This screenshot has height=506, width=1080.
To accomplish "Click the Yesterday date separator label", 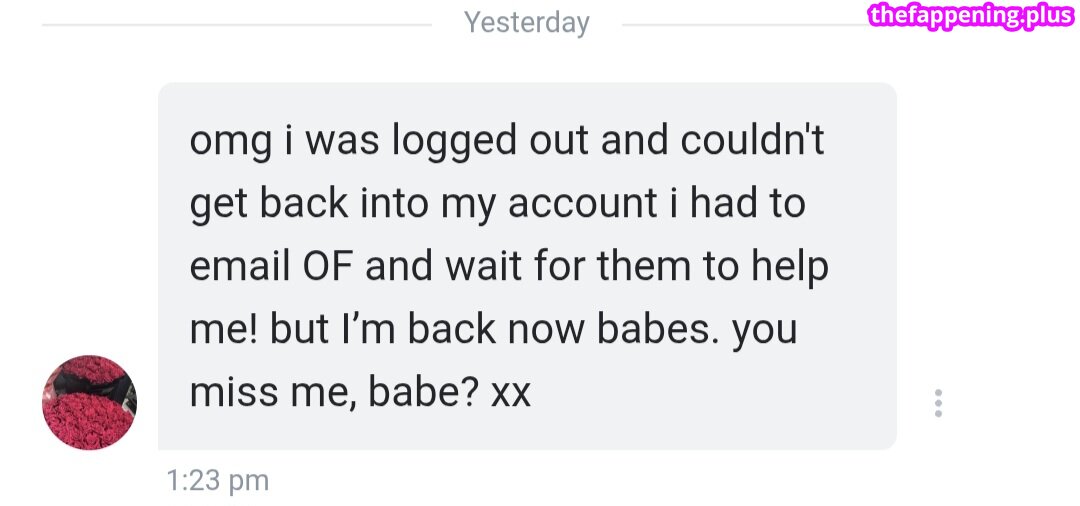I will point(527,22).
